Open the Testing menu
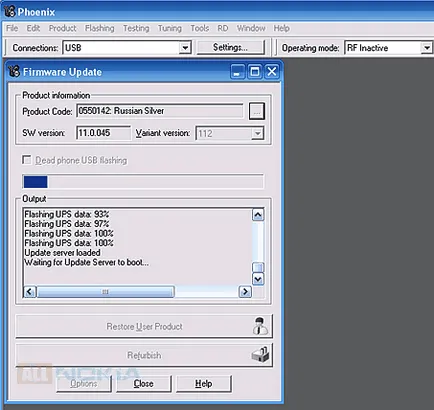This screenshot has width=434, height=410. point(136,28)
